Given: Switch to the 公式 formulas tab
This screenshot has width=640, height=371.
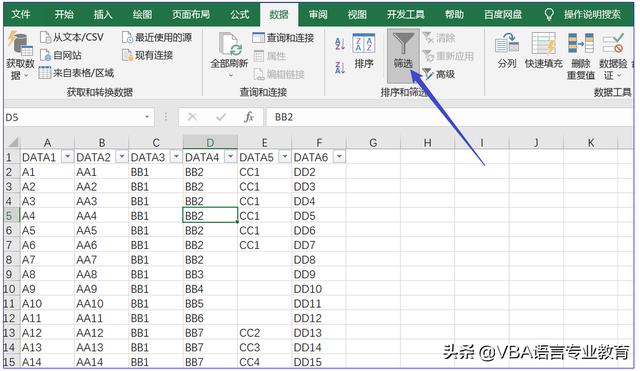Looking at the screenshot, I should [239, 15].
